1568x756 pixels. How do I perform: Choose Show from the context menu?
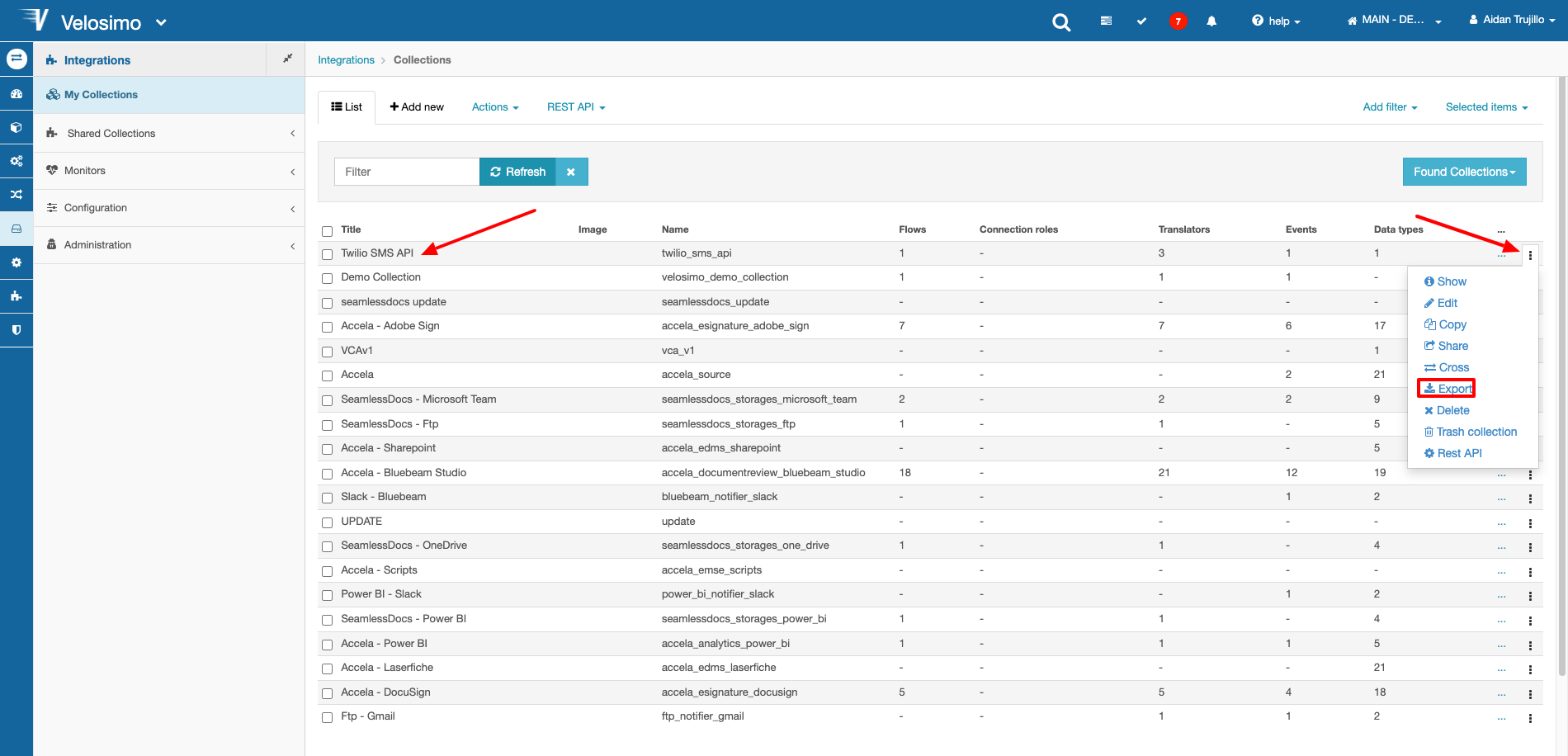point(1445,281)
